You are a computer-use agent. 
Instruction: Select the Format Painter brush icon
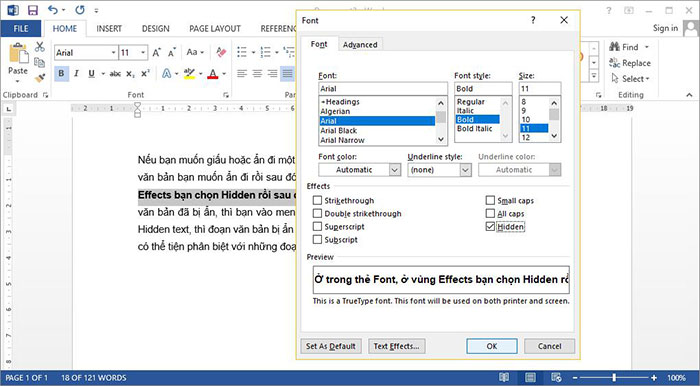(40, 78)
